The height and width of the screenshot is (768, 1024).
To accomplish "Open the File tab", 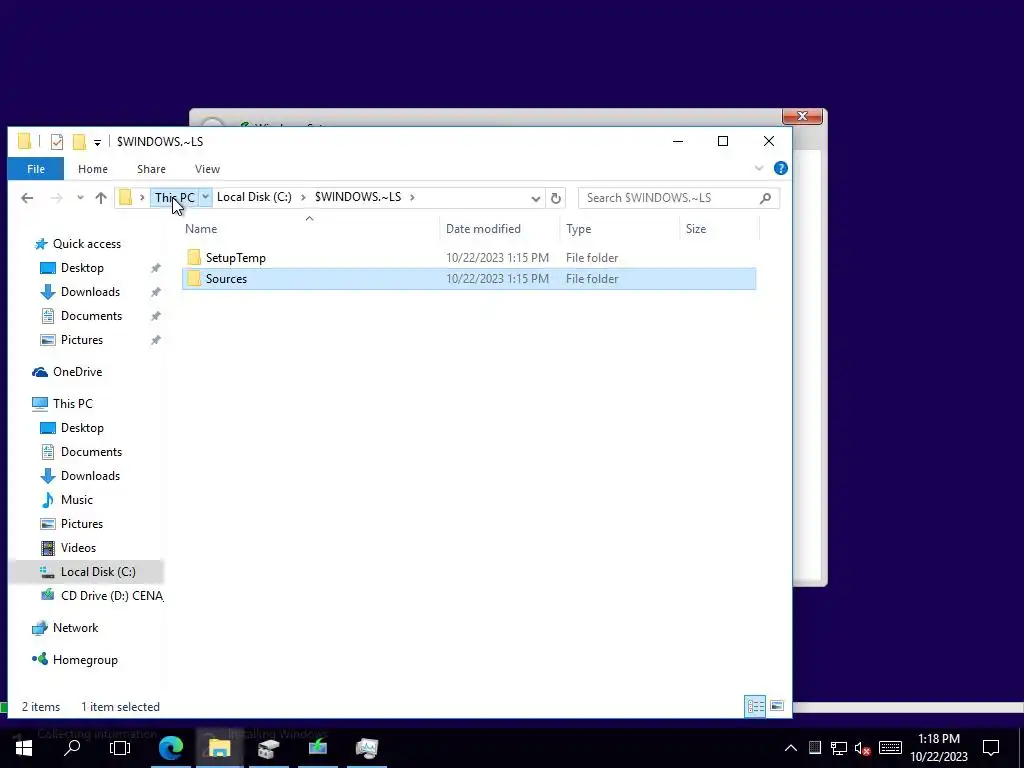I will (x=36, y=169).
